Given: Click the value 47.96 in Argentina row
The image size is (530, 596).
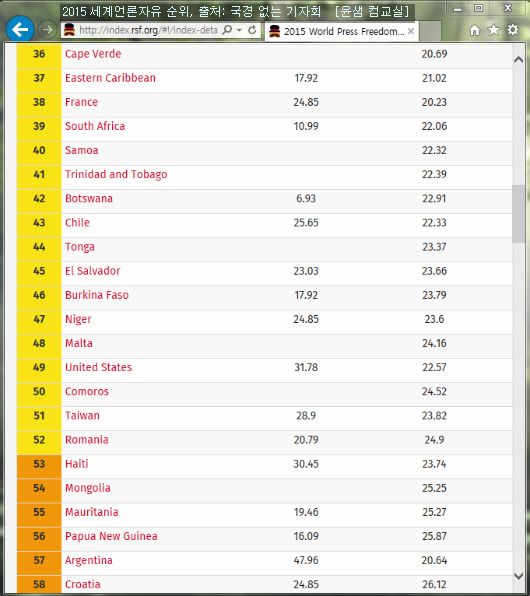Looking at the screenshot, I should coord(306,560).
